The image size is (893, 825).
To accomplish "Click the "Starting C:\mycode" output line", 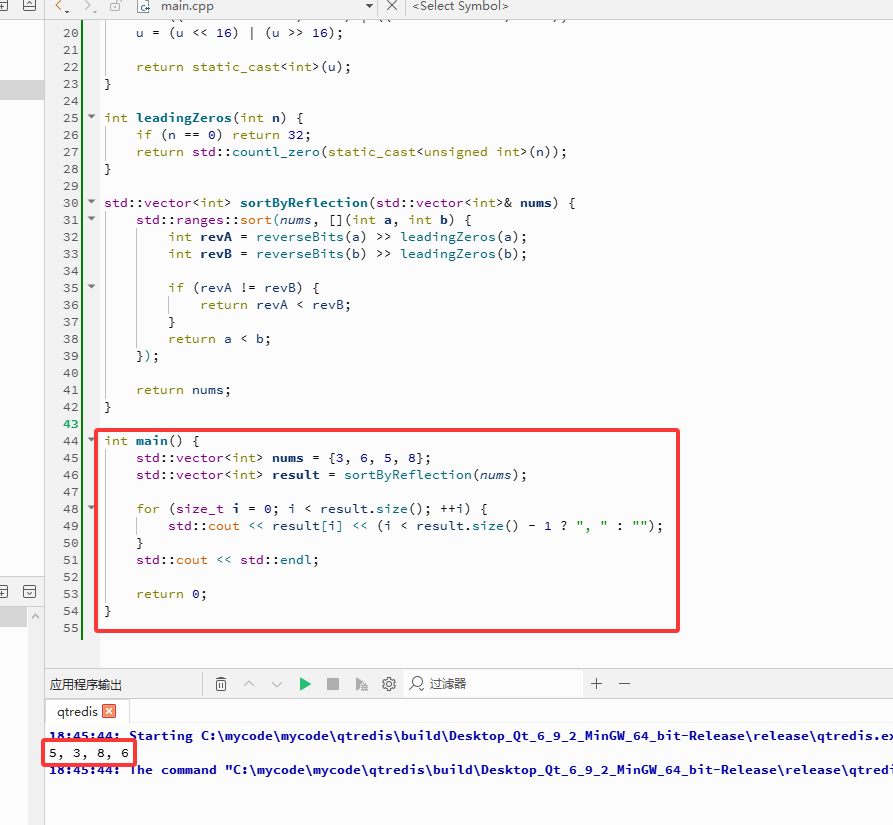I will (470, 736).
